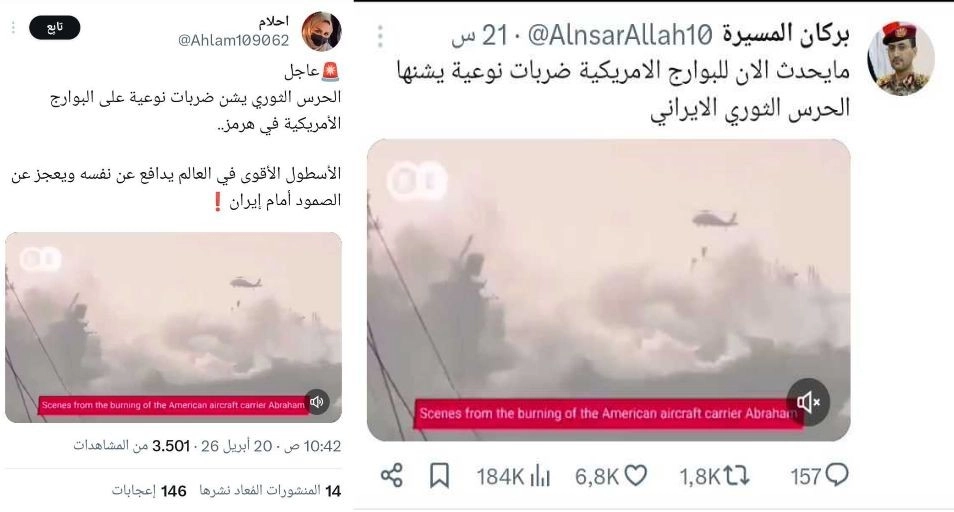
Task: Open replies via the 157 comment icon
Action: click(x=837, y=475)
